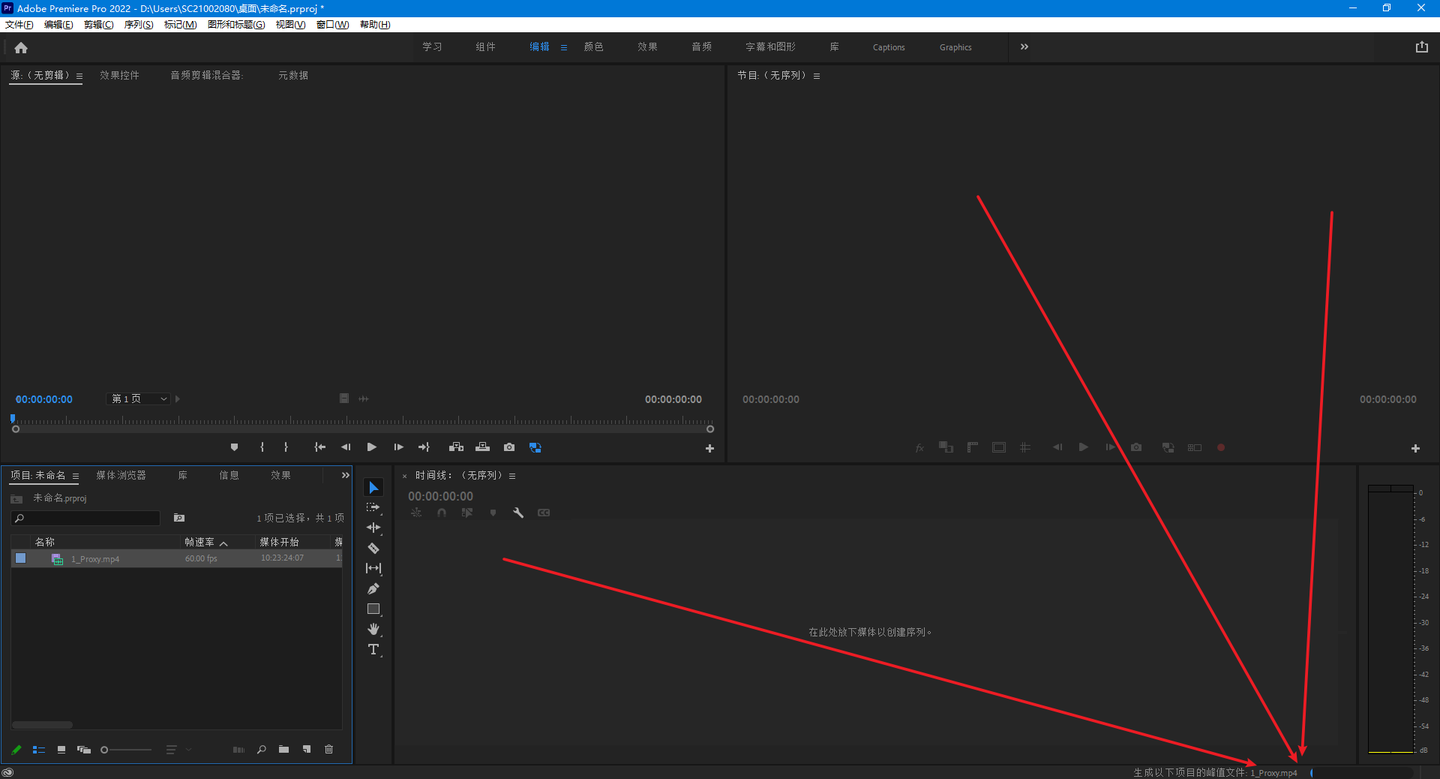Click the Project panel search field

(90, 518)
